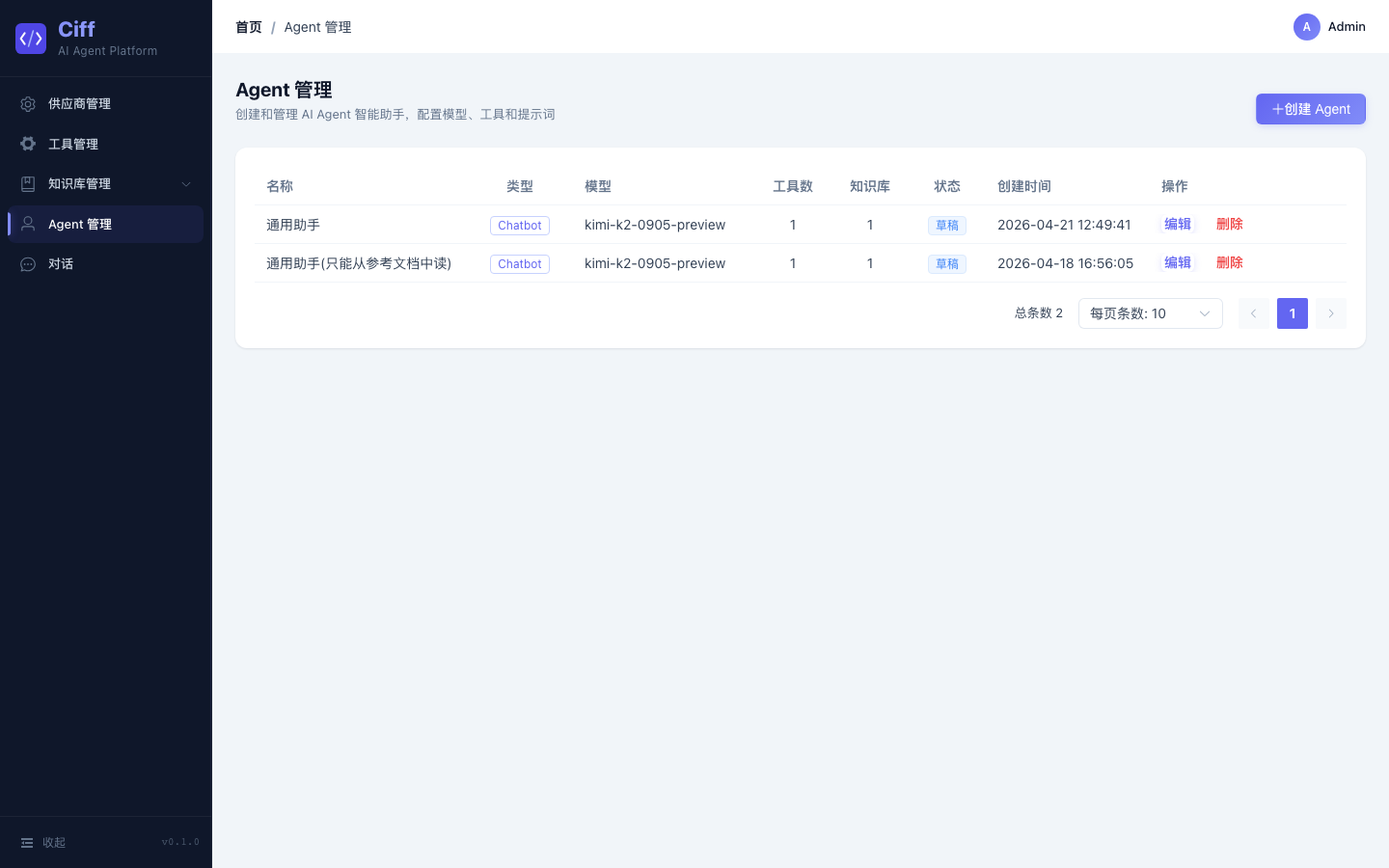1389x868 pixels.
Task: Click the Chatbot tag in 16:56:05 row
Action: tap(520, 264)
